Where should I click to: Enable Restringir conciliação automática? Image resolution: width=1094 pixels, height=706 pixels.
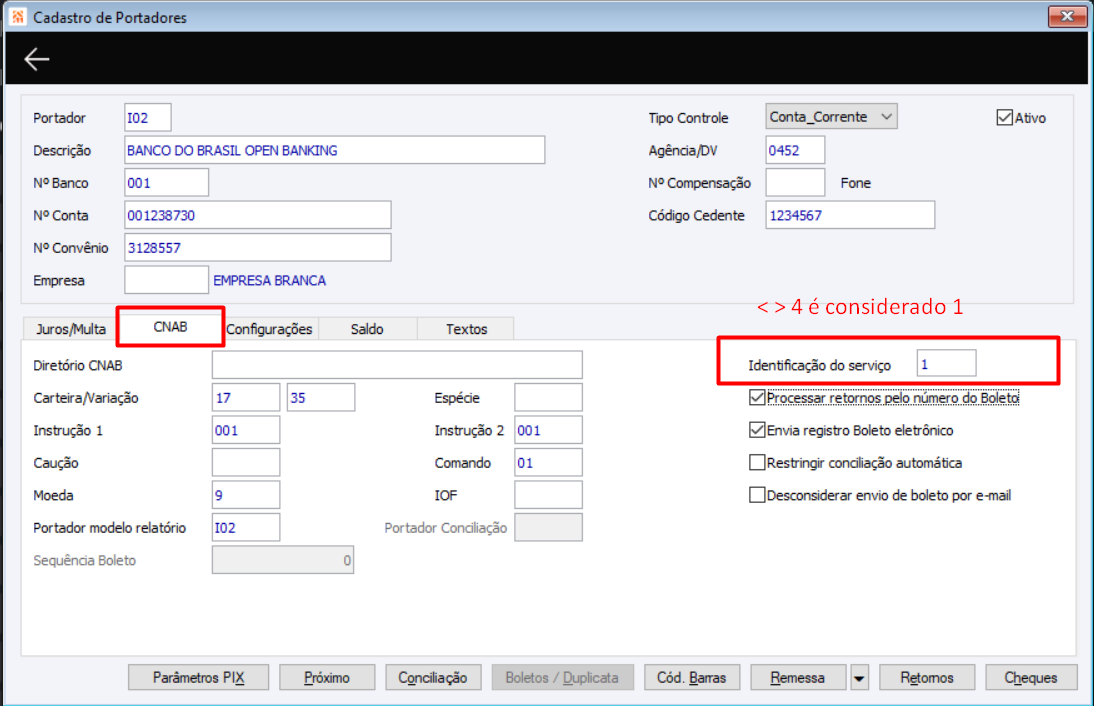point(756,463)
